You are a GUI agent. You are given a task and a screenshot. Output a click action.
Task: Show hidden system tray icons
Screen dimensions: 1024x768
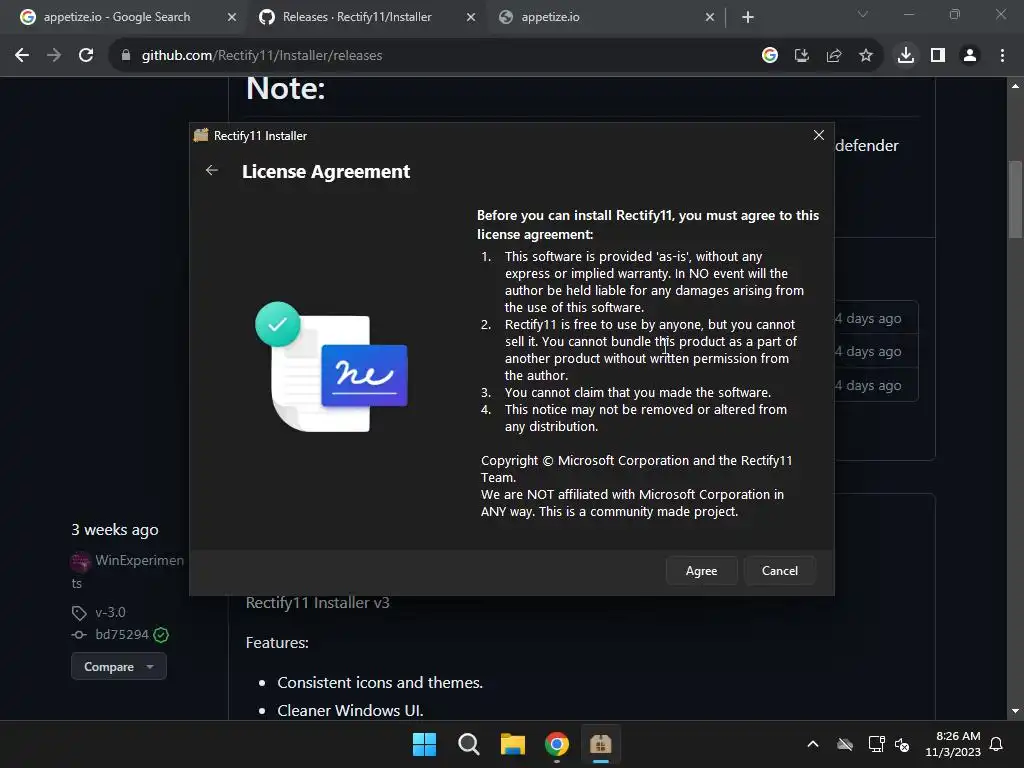[x=813, y=744]
